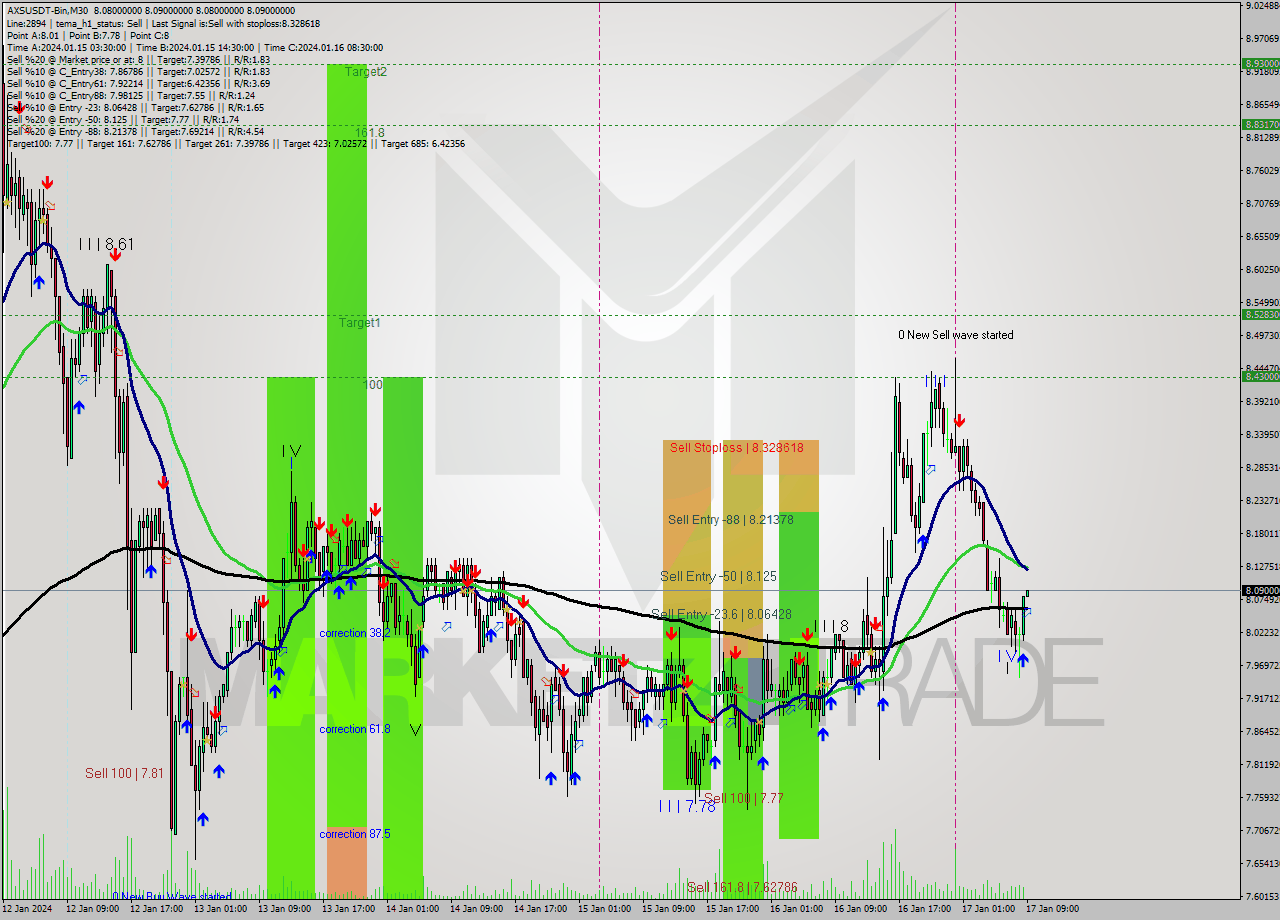Click the 'Sell Stoploss | 8.328618' label
The height and width of the screenshot is (920, 1280).
[x=737, y=447]
